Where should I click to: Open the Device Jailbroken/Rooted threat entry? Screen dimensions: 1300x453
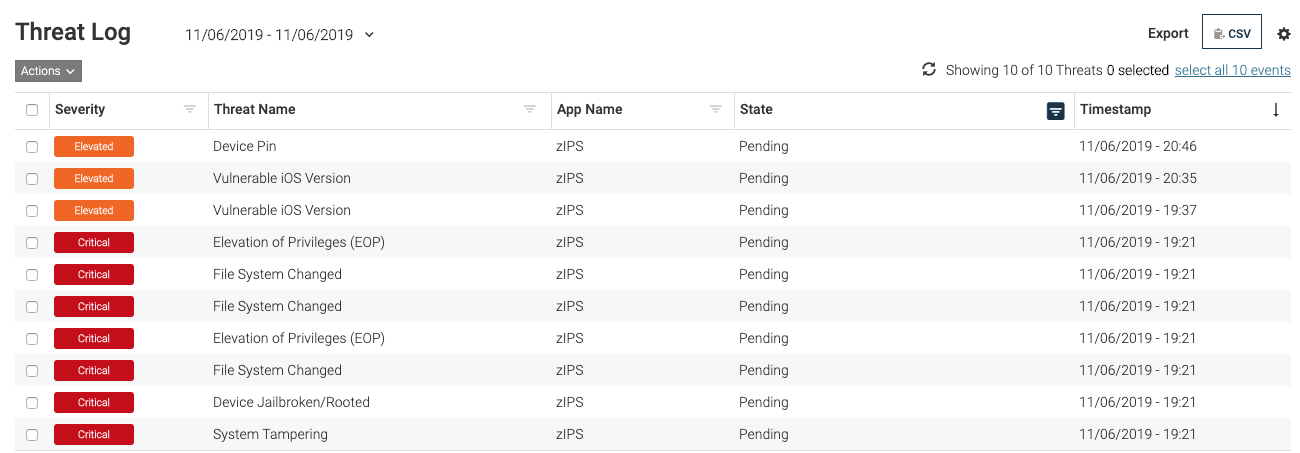291,402
